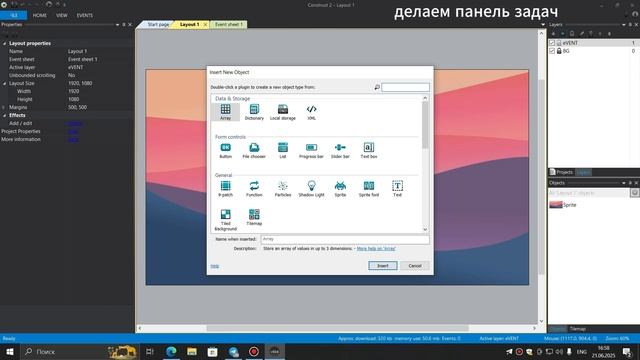
Task: Close the Layout 1 tab
Action: (x=205, y=24)
